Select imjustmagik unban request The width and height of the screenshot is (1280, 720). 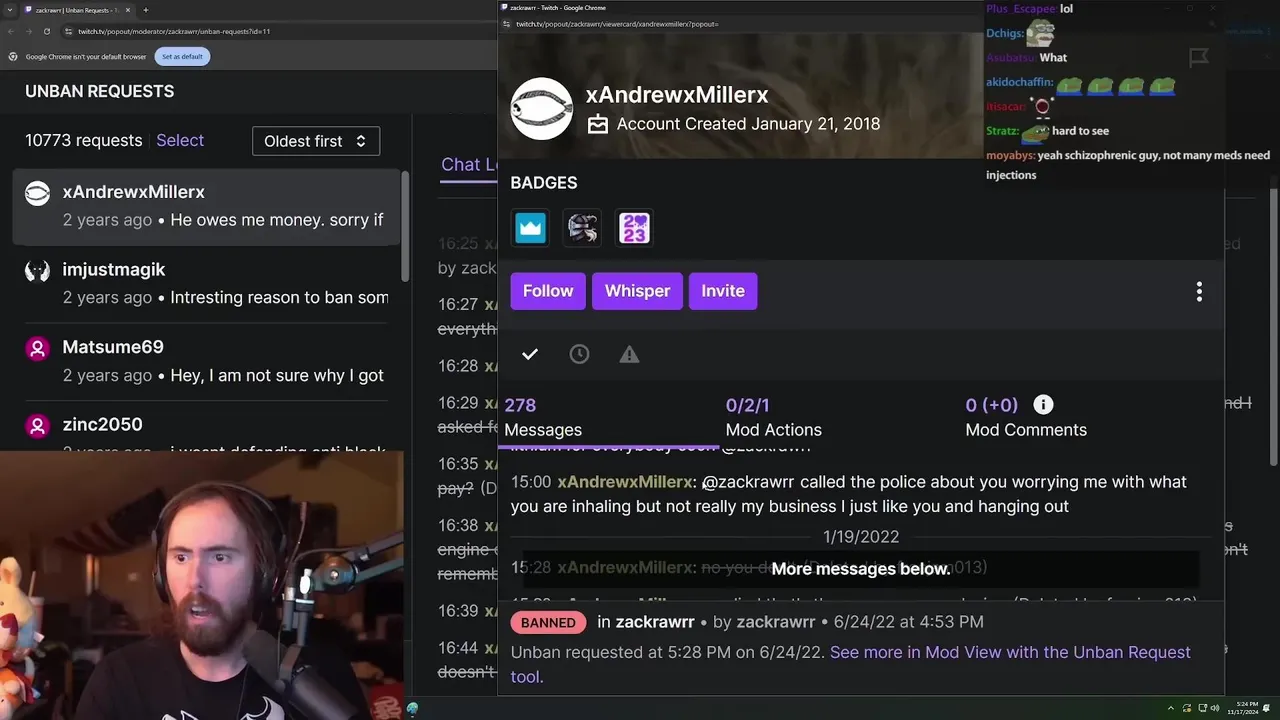pyautogui.click(x=206, y=284)
